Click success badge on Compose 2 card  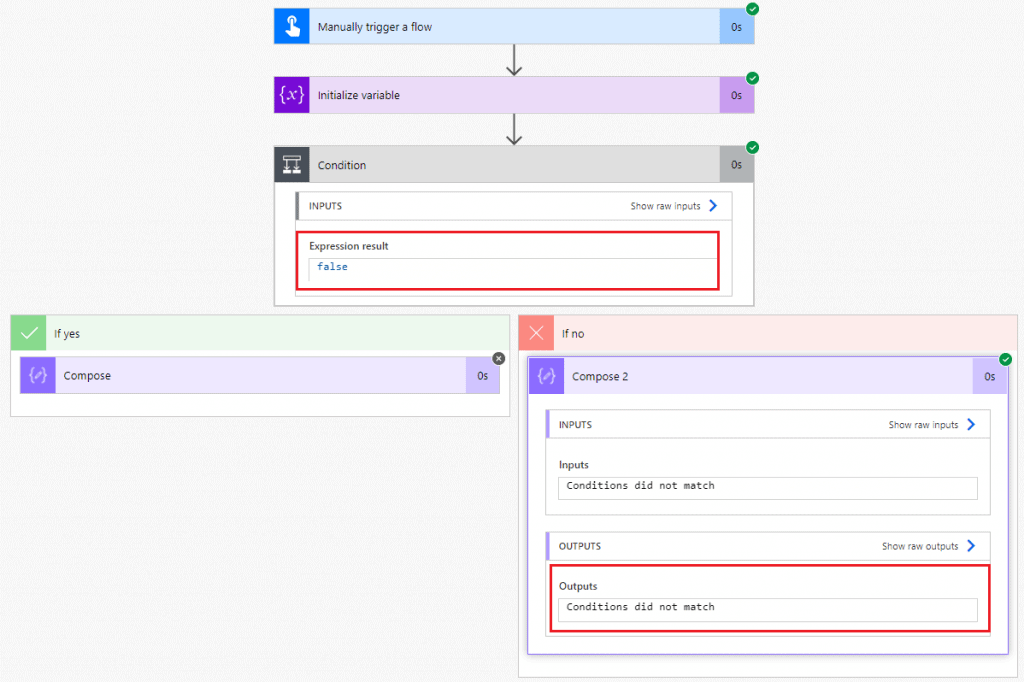tap(1006, 359)
